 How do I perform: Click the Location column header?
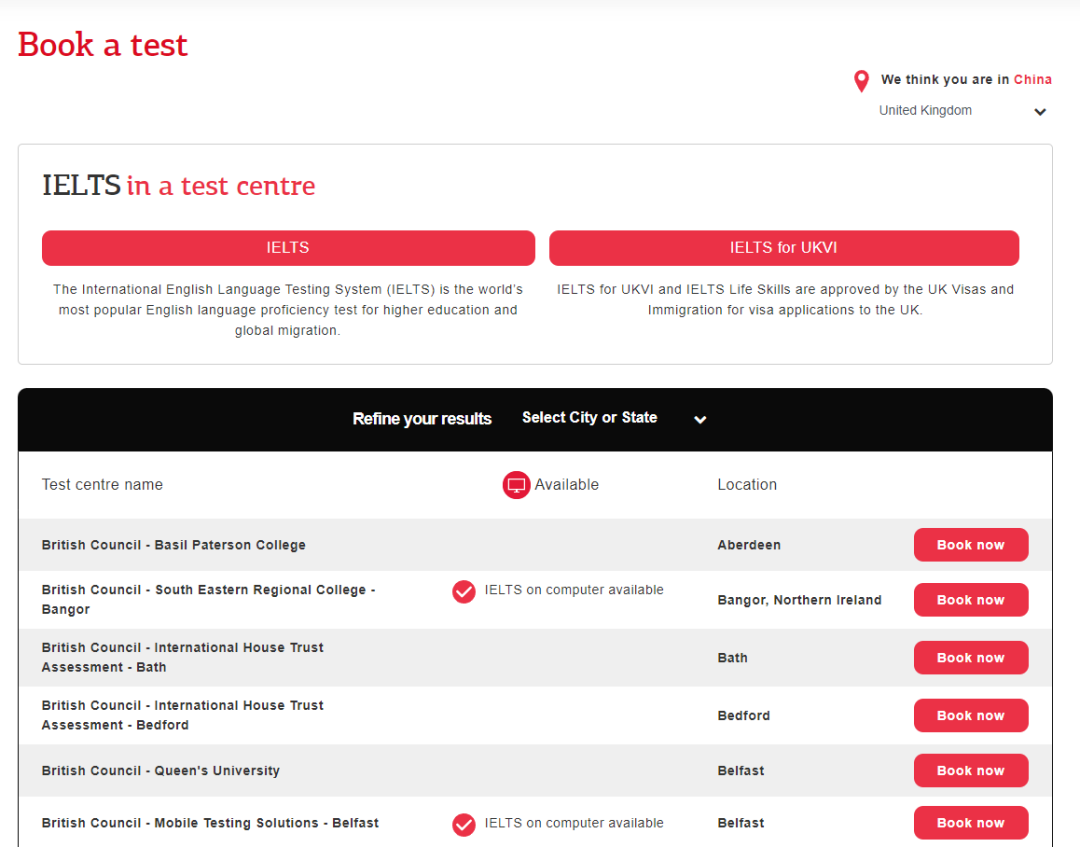[x=747, y=485]
